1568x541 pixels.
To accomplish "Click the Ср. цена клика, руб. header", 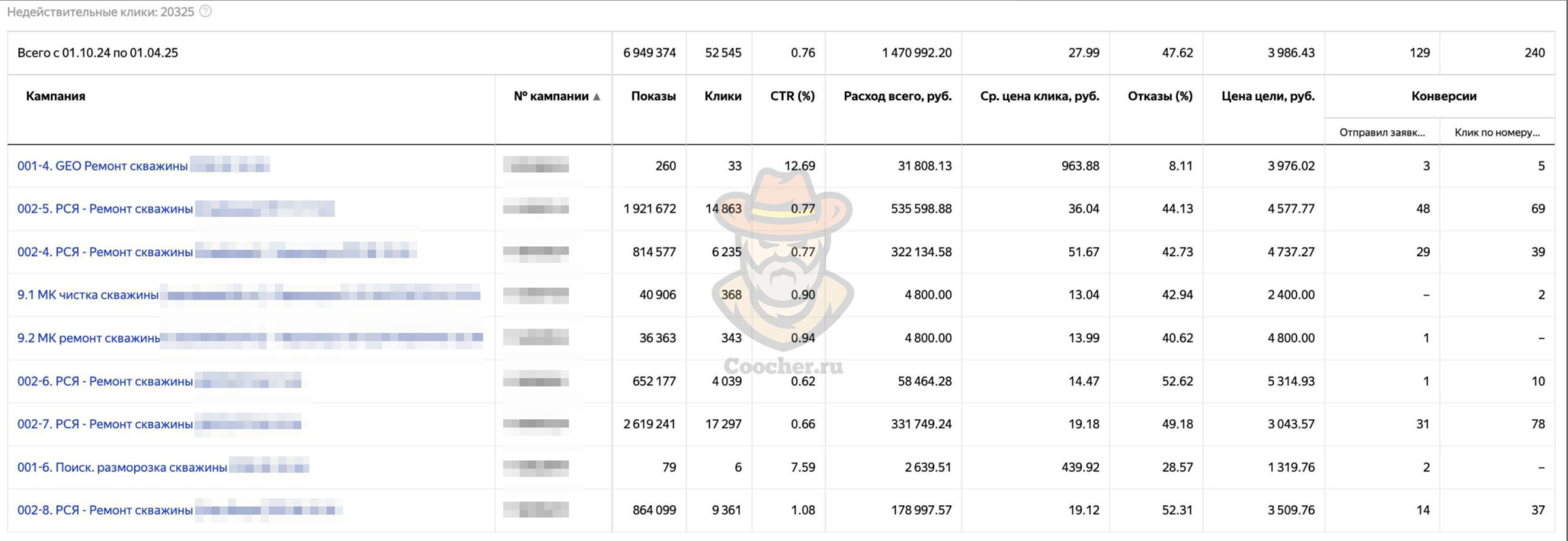I will tap(1039, 96).
